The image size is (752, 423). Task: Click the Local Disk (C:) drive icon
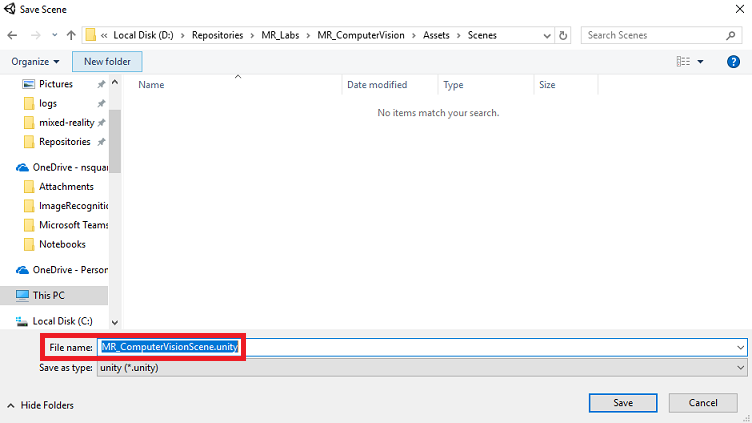tap(22, 321)
